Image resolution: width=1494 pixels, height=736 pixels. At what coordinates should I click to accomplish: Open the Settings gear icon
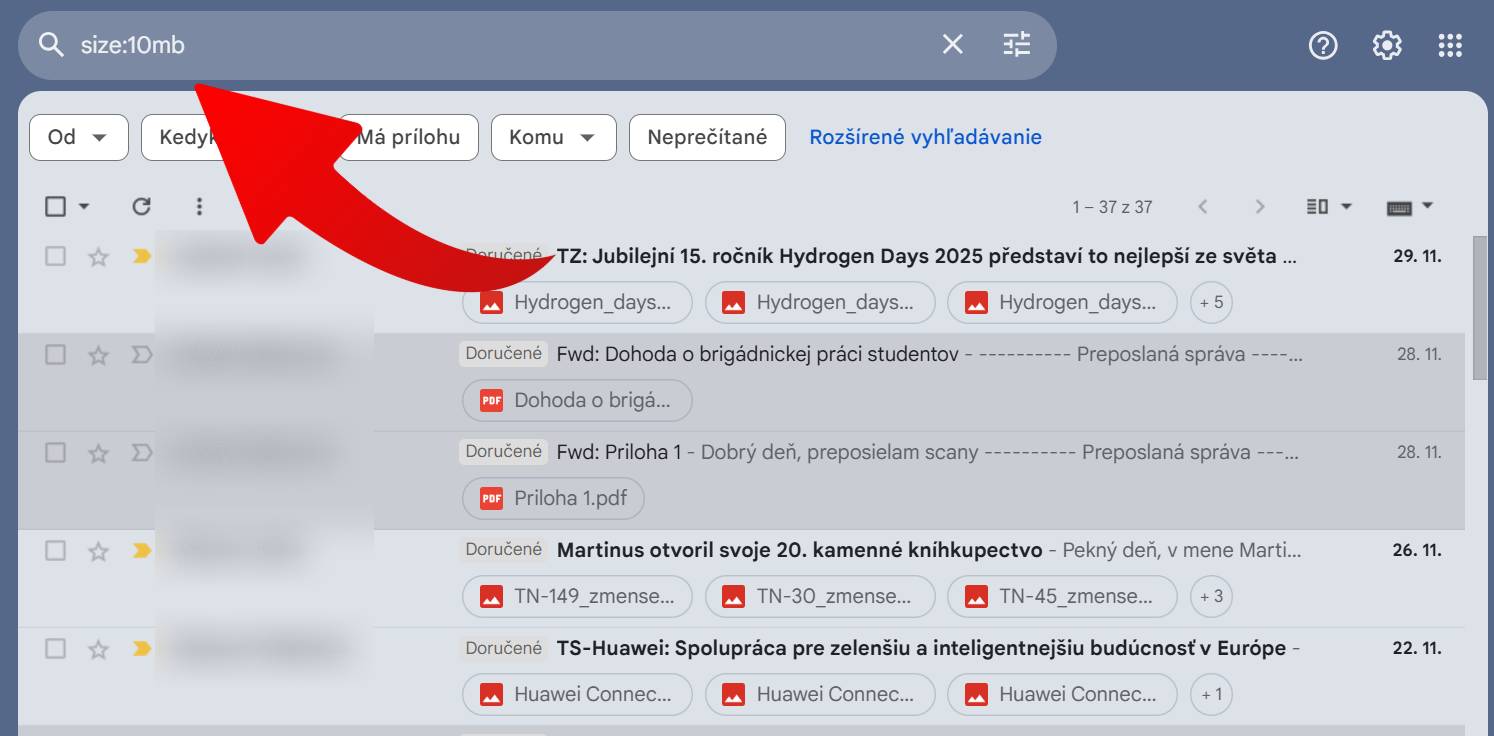(1387, 45)
